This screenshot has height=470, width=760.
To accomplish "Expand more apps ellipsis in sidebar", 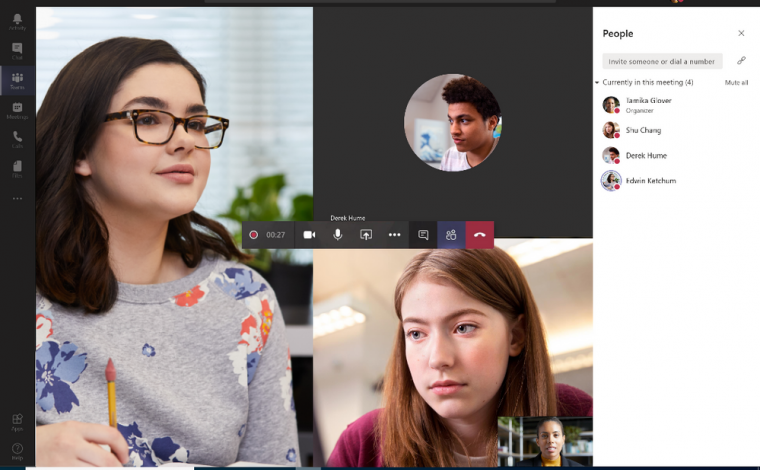I will pyautogui.click(x=17, y=198).
